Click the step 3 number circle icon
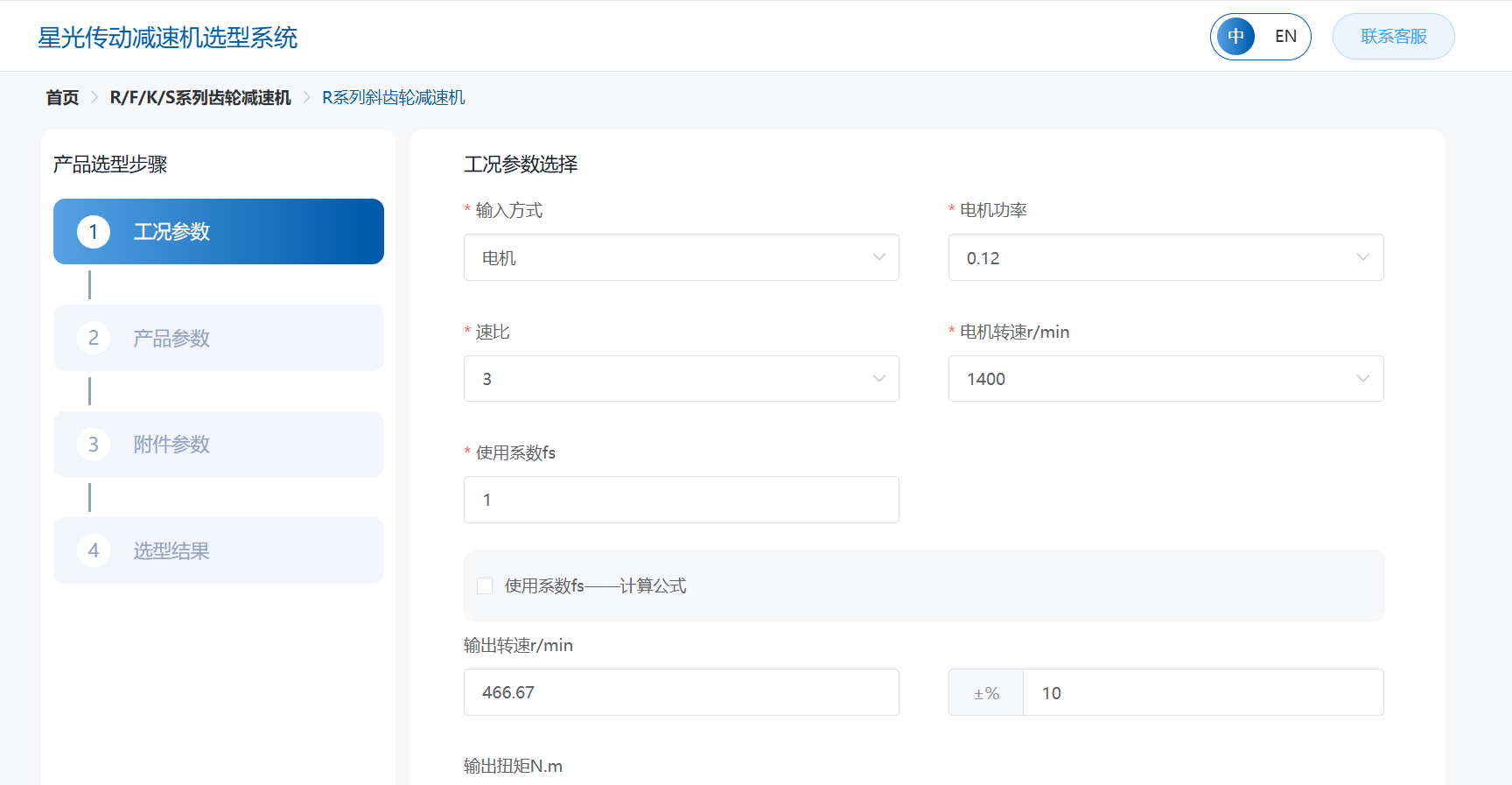 94,445
